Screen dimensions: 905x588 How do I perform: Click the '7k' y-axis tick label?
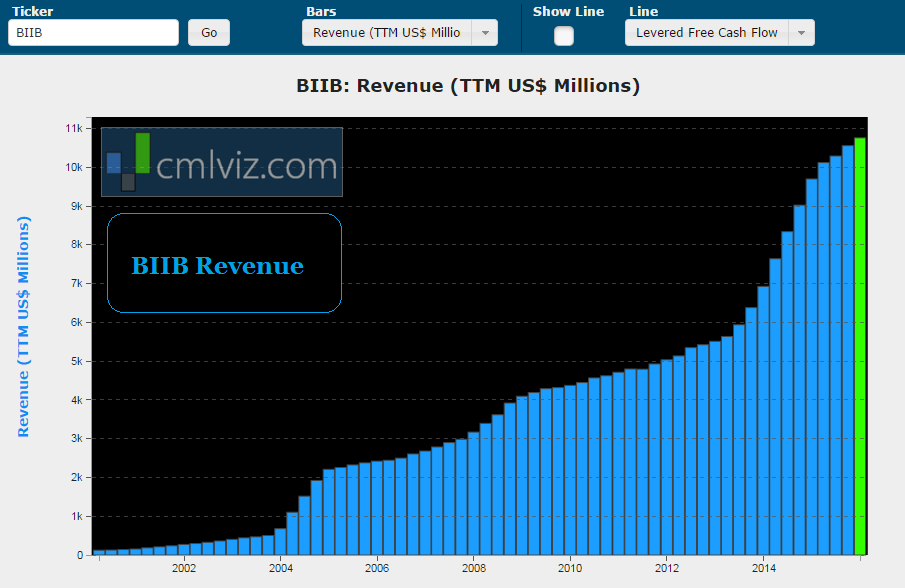pyautogui.click(x=77, y=283)
